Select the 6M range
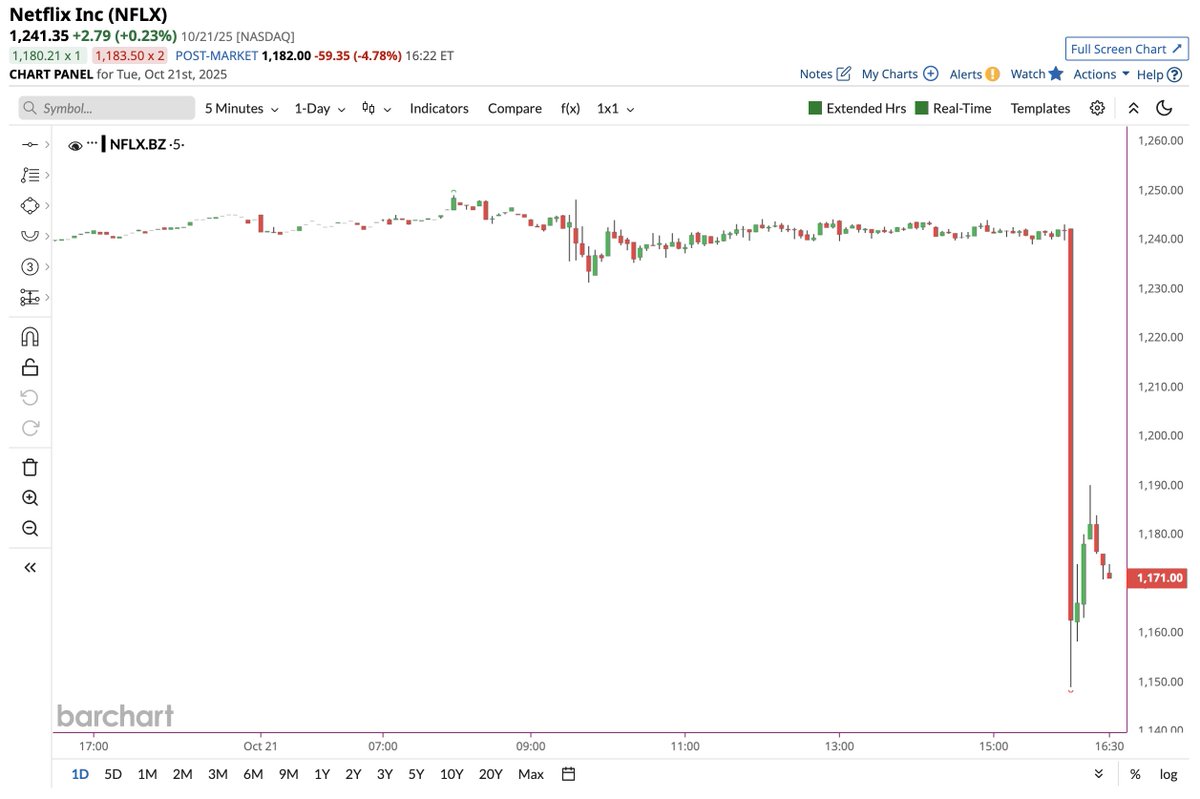The image size is (1200, 799). tap(253, 774)
